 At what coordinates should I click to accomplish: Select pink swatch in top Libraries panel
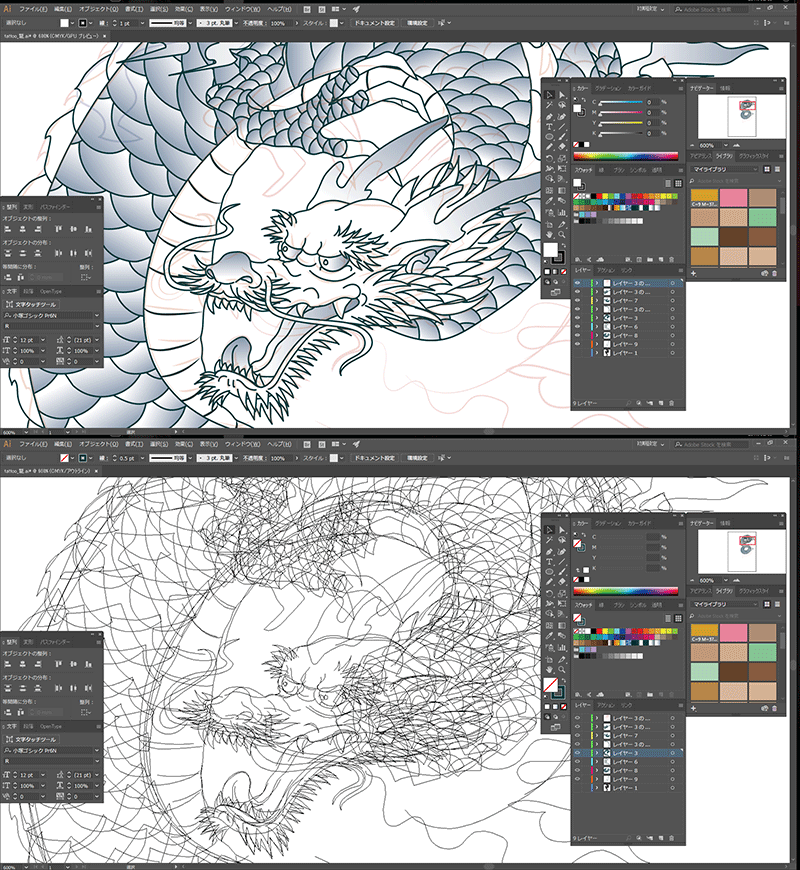733,198
